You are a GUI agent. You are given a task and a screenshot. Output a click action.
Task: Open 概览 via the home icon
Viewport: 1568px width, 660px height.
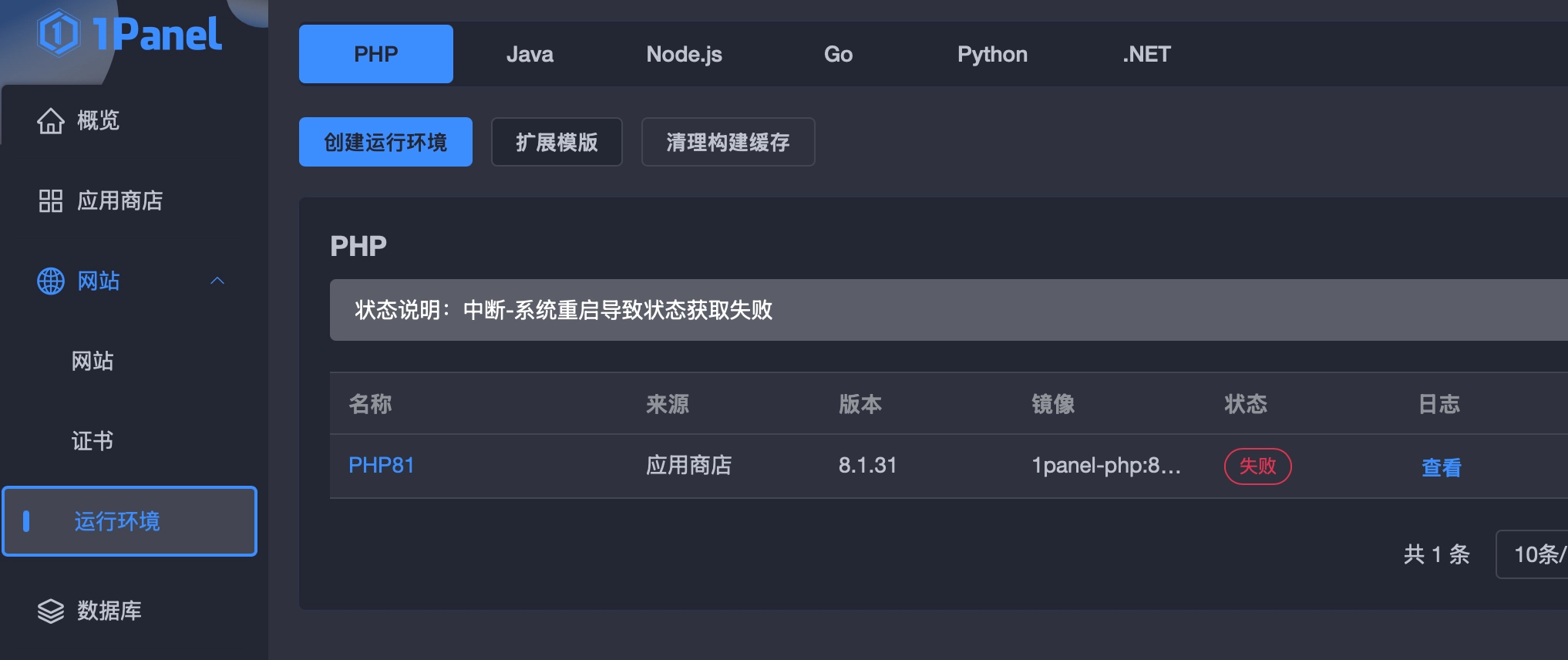(x=49, y=120)
